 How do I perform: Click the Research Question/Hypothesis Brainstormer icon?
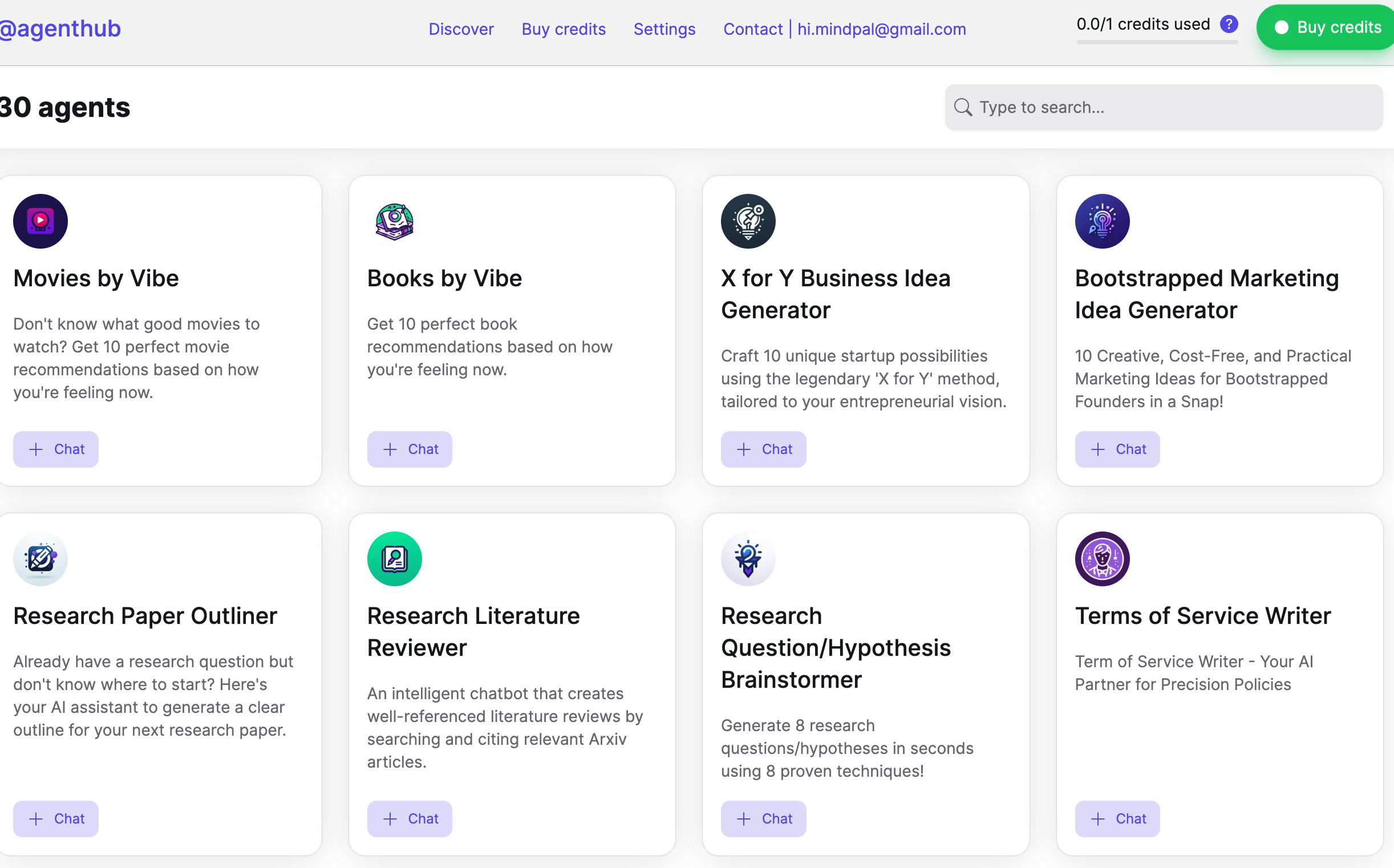click(748, 558)
